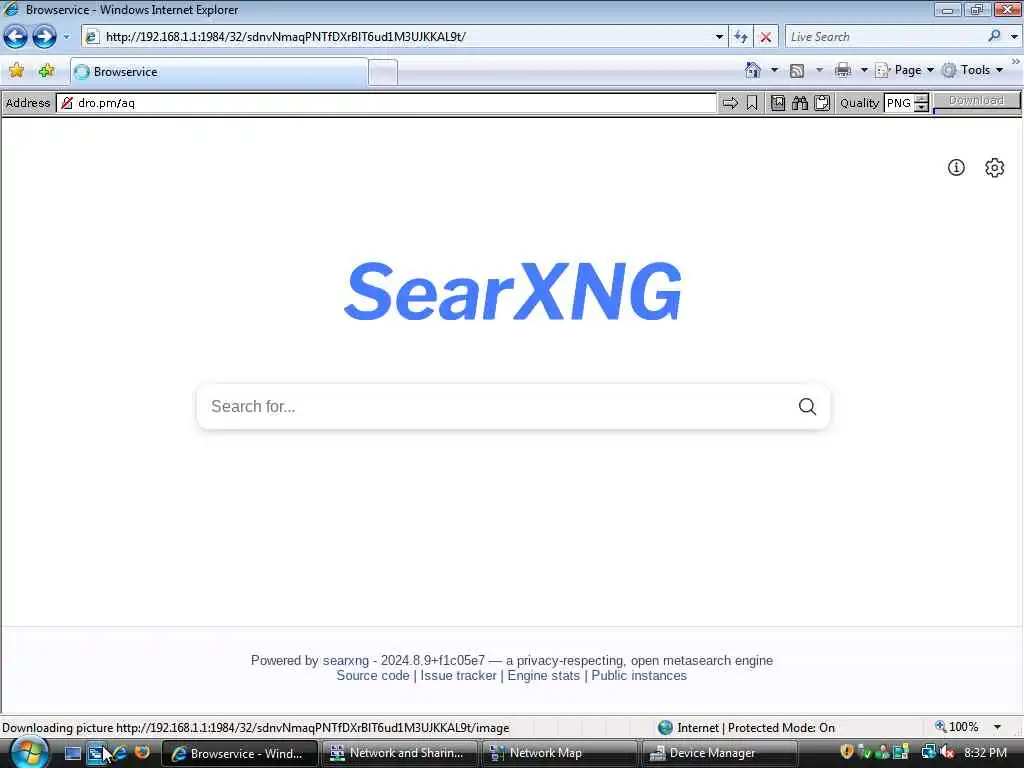Image resolution: width=1024 pixels, height=768 pixels.
Task: Click Switch between windows quick launch icon
Action: click(x=96, y=753)
